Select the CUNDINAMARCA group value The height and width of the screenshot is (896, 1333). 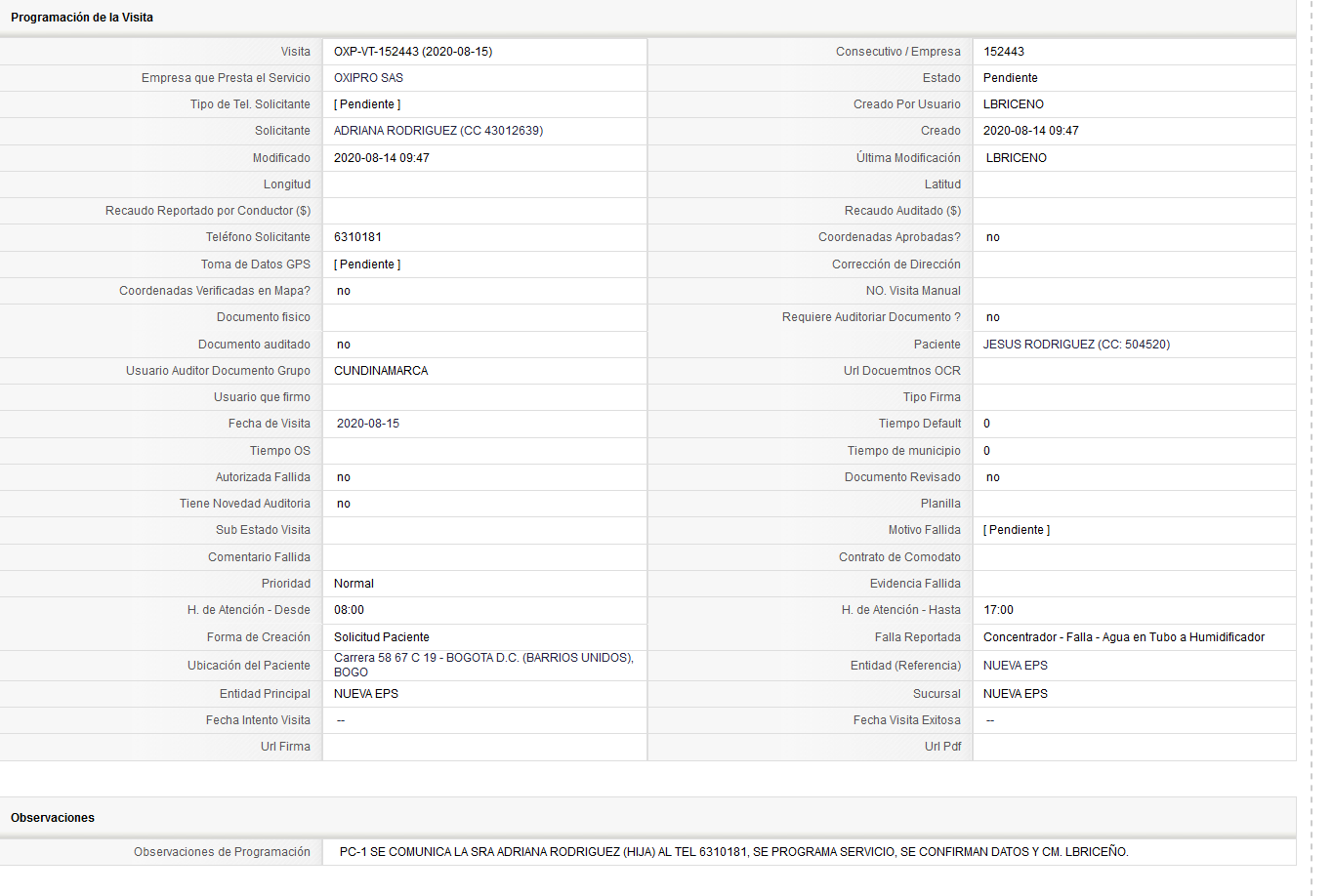tap(381, 371)
